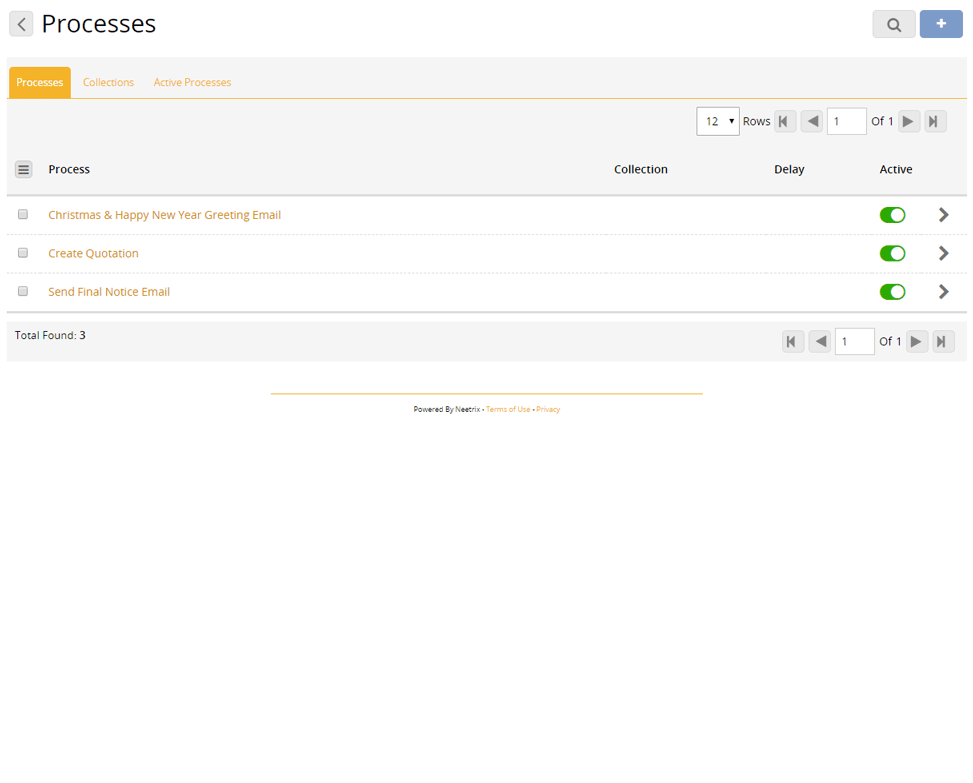Image resolution: width=973 pixels, height=783 pixels.
Task: Select the Processes tab
Action: point(40,83)
